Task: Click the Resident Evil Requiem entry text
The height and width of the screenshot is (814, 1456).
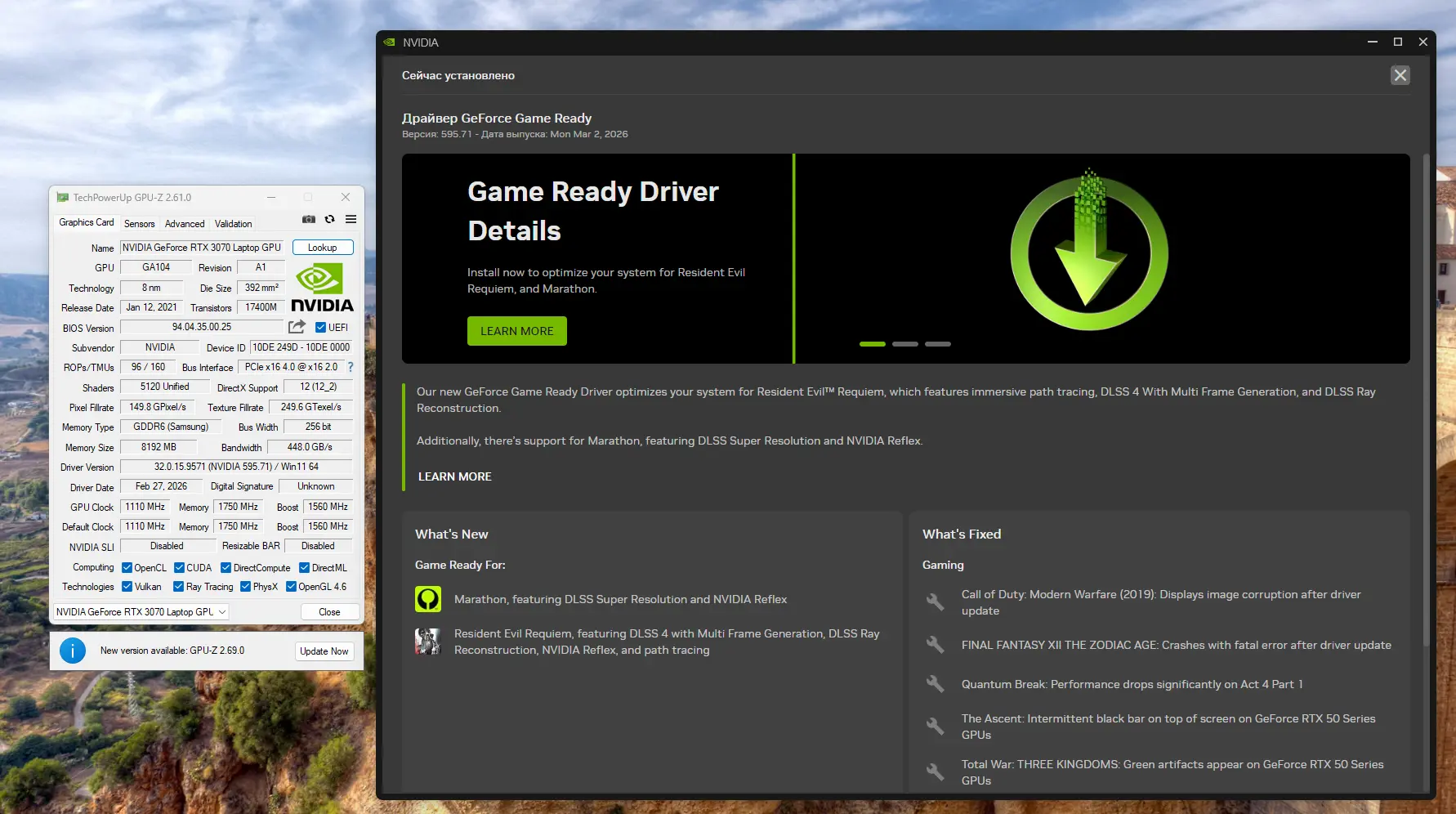Action: click(667, 642)
